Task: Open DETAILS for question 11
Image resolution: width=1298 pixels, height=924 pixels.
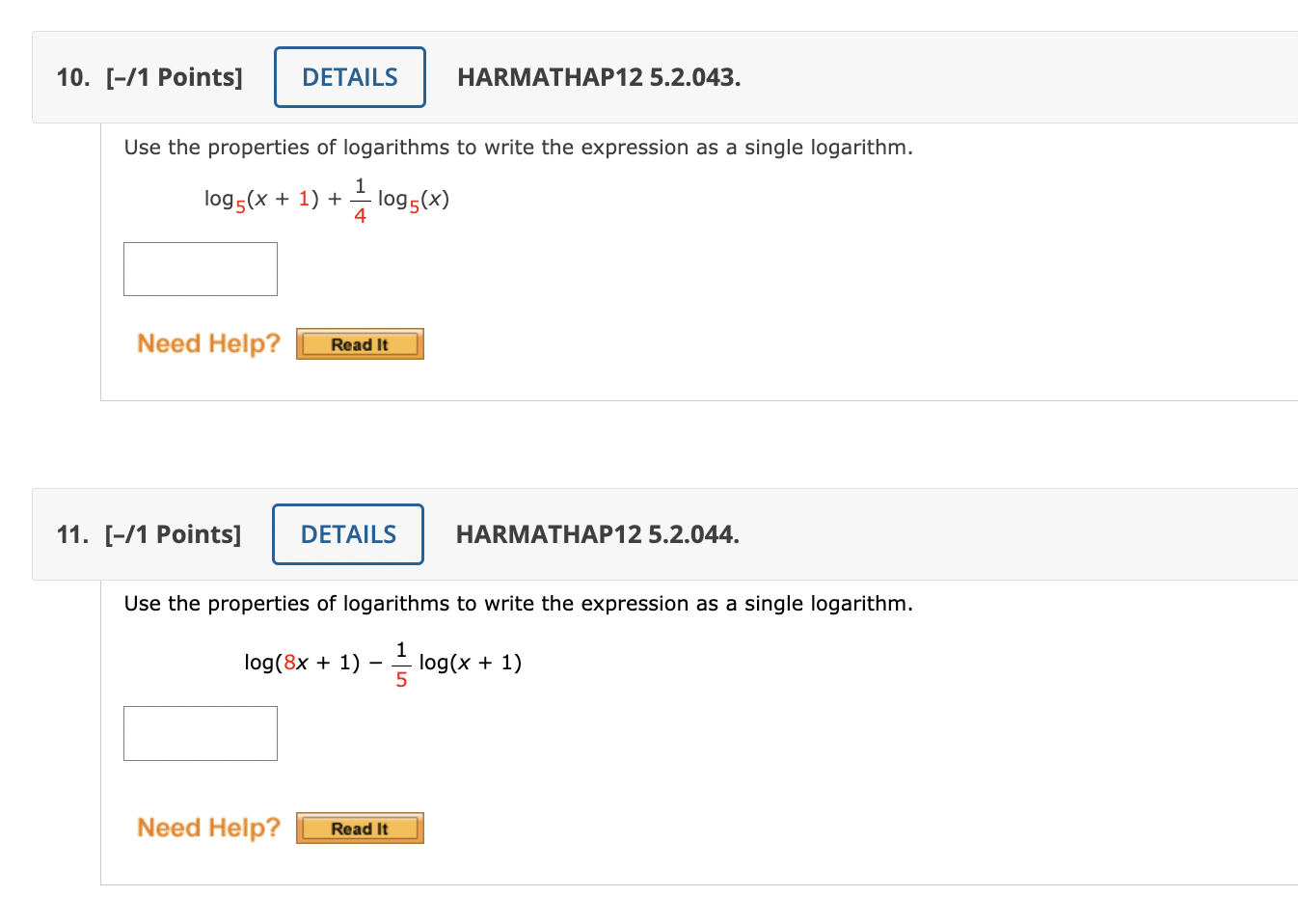Action: tap(347, 534)
